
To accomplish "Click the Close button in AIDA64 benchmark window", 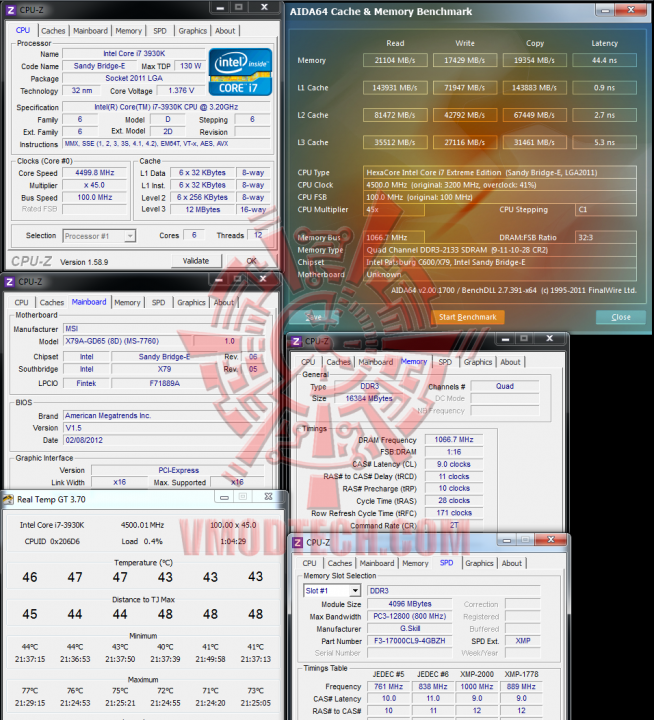I will pos(620,317).
